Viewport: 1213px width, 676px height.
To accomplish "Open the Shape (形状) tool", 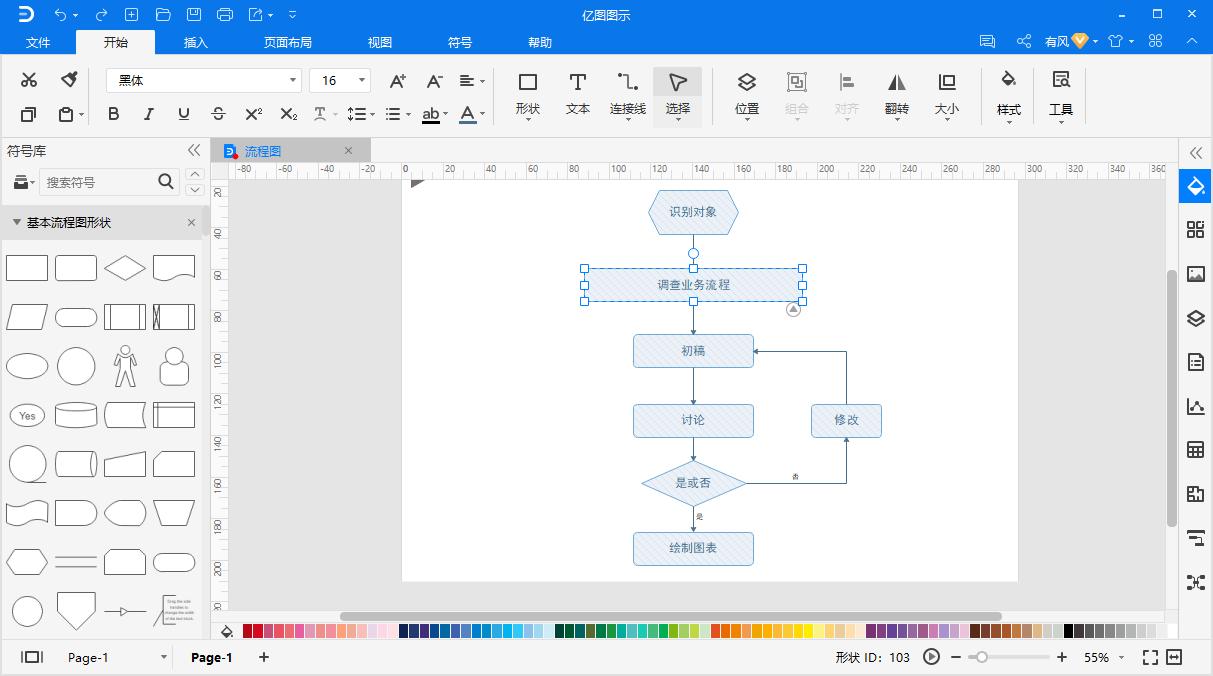I will (x=527, y=93).
